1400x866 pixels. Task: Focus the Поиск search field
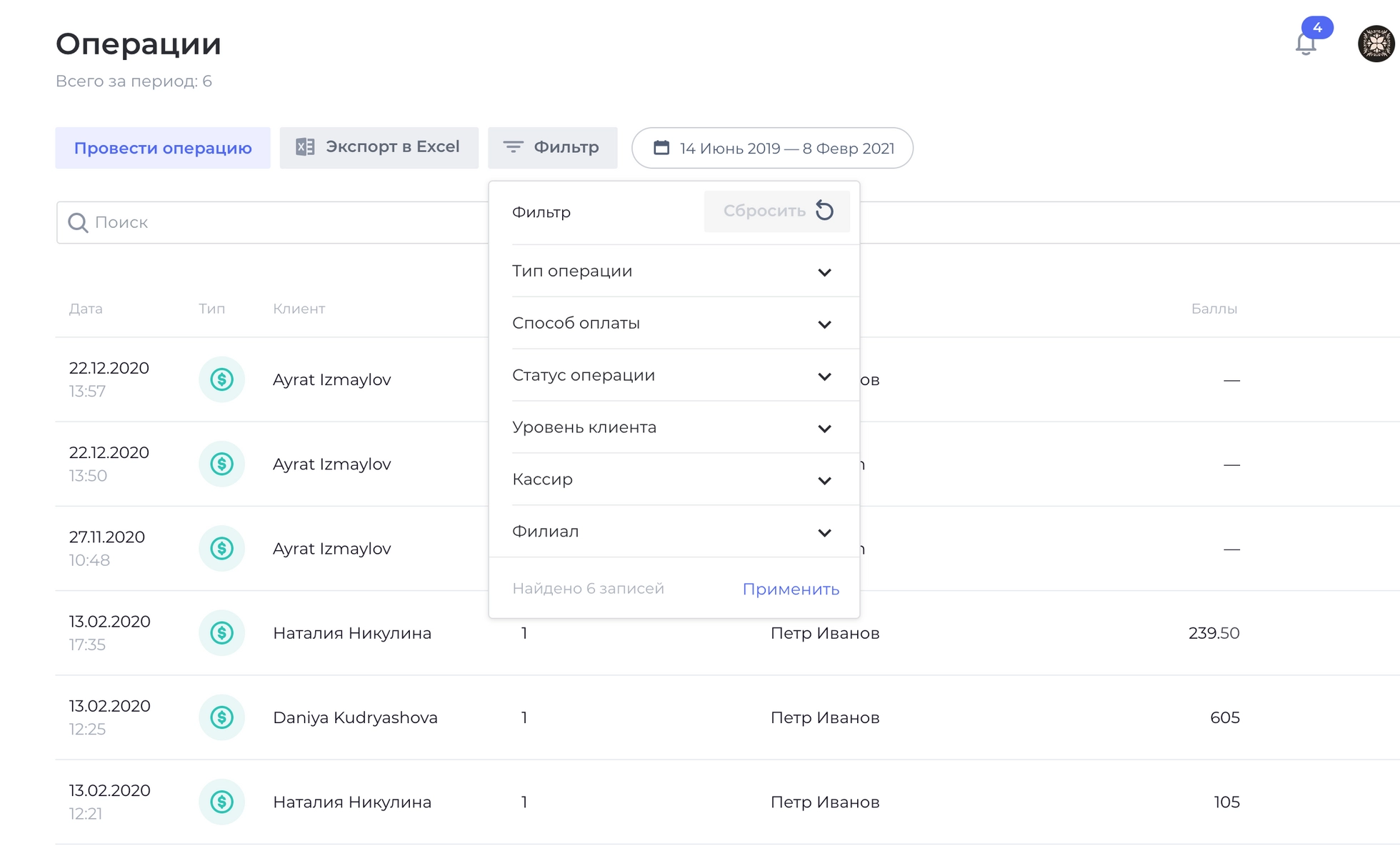point(272,222)
